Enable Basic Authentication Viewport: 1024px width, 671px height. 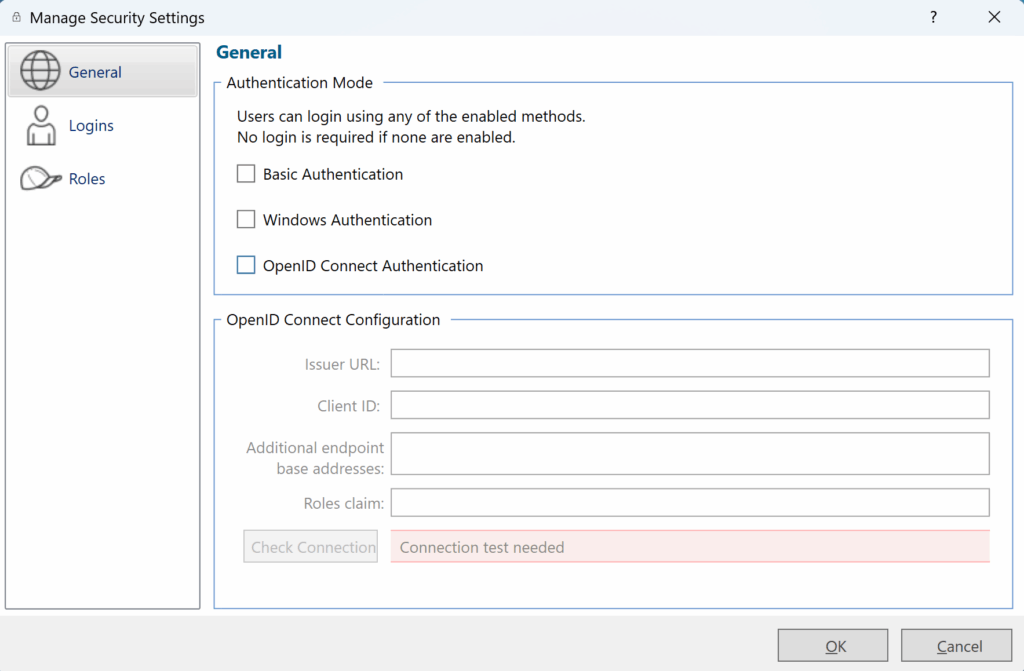[246, 173]
